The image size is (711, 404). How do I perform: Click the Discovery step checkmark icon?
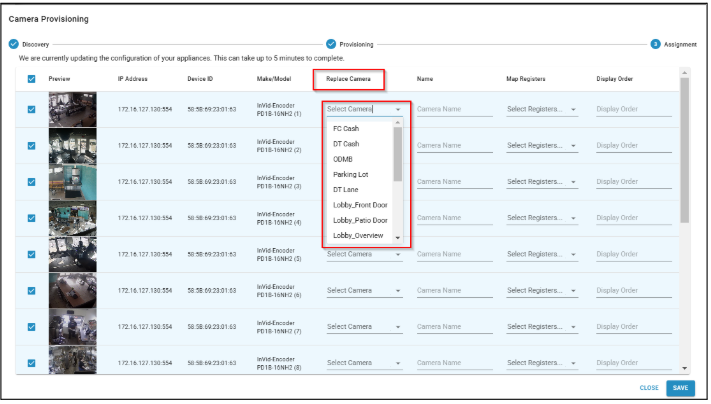13,44
